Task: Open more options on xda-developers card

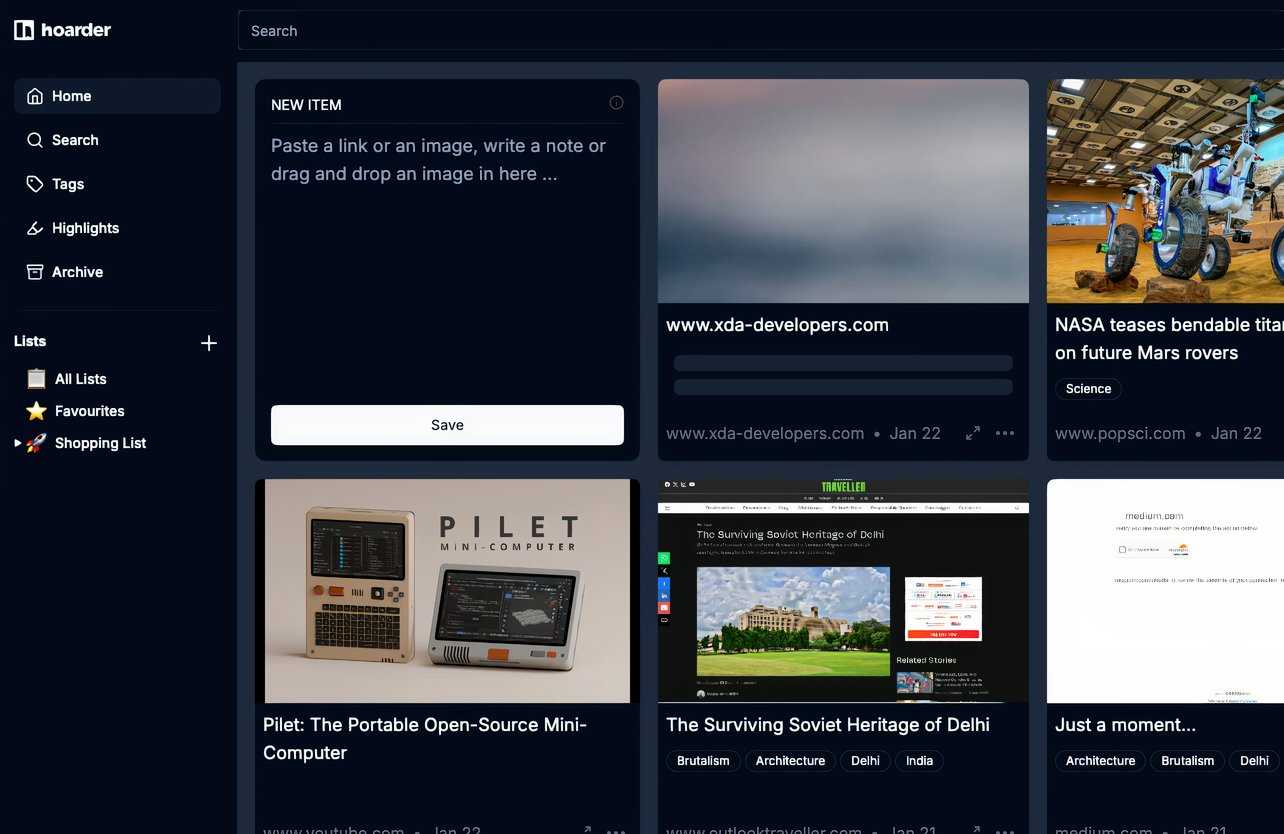Action: 1005,433
